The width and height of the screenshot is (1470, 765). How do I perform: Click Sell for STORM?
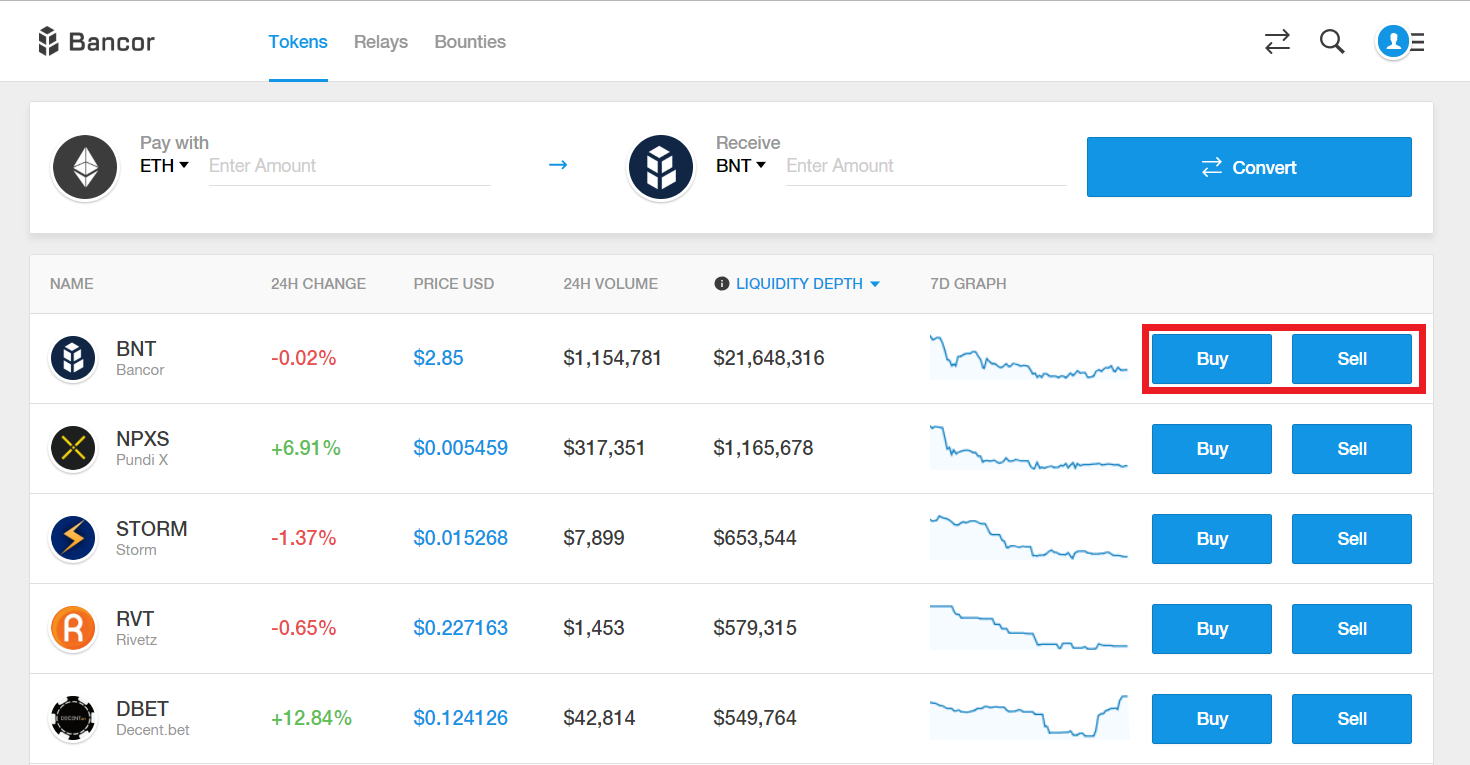1352,539
